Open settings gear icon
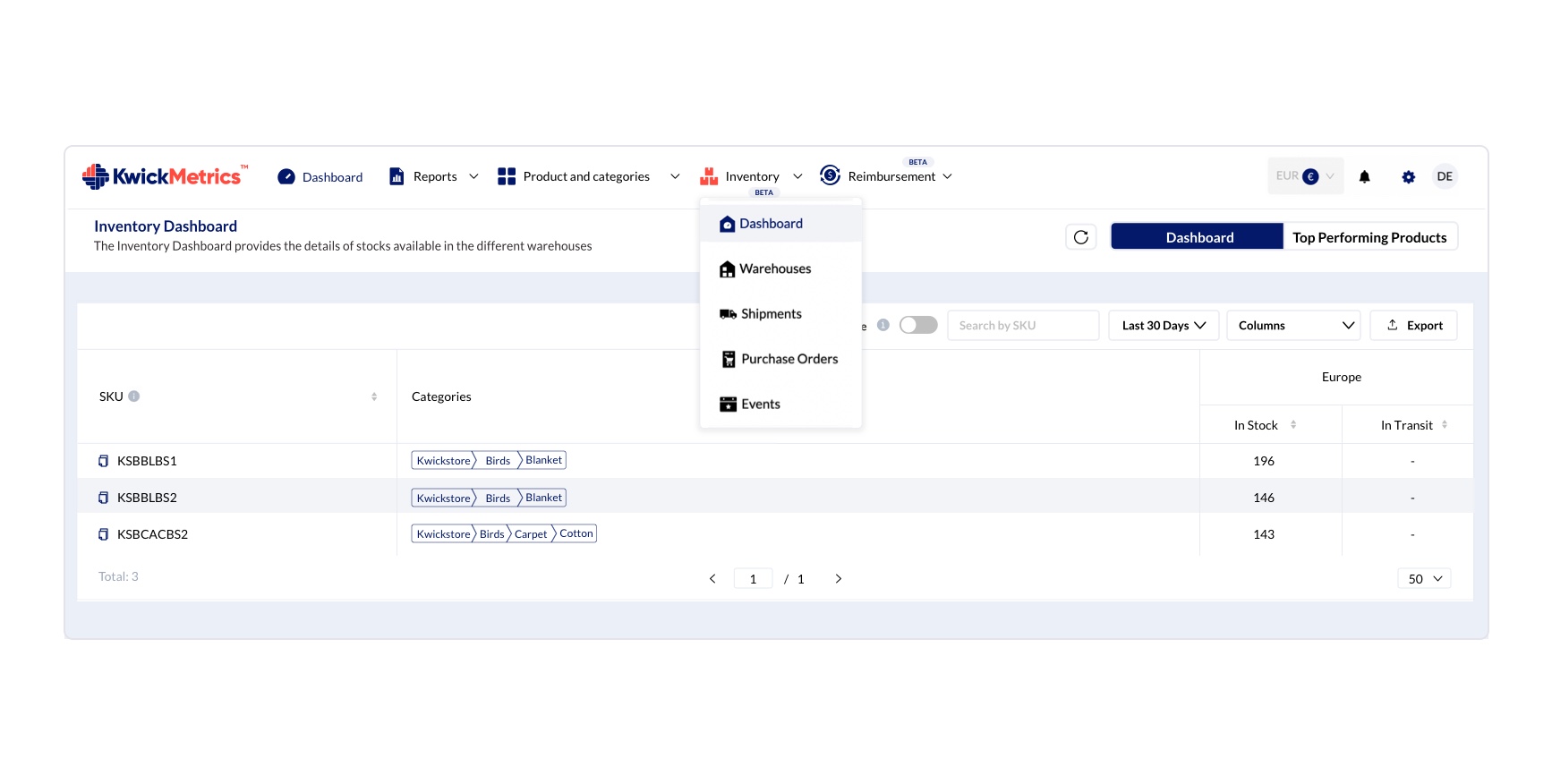1552x784 pixels. tap(1409, 177)
